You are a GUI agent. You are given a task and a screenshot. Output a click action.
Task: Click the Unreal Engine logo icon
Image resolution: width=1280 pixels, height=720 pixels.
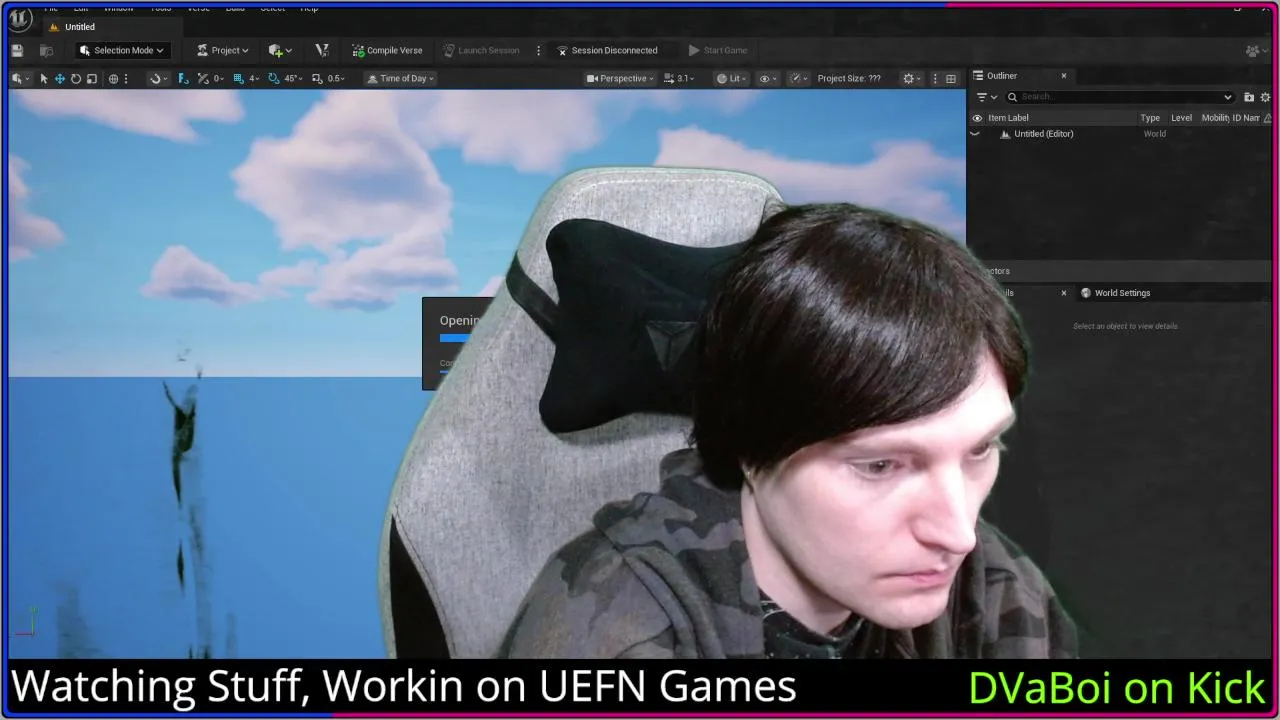tap(19, 18)
